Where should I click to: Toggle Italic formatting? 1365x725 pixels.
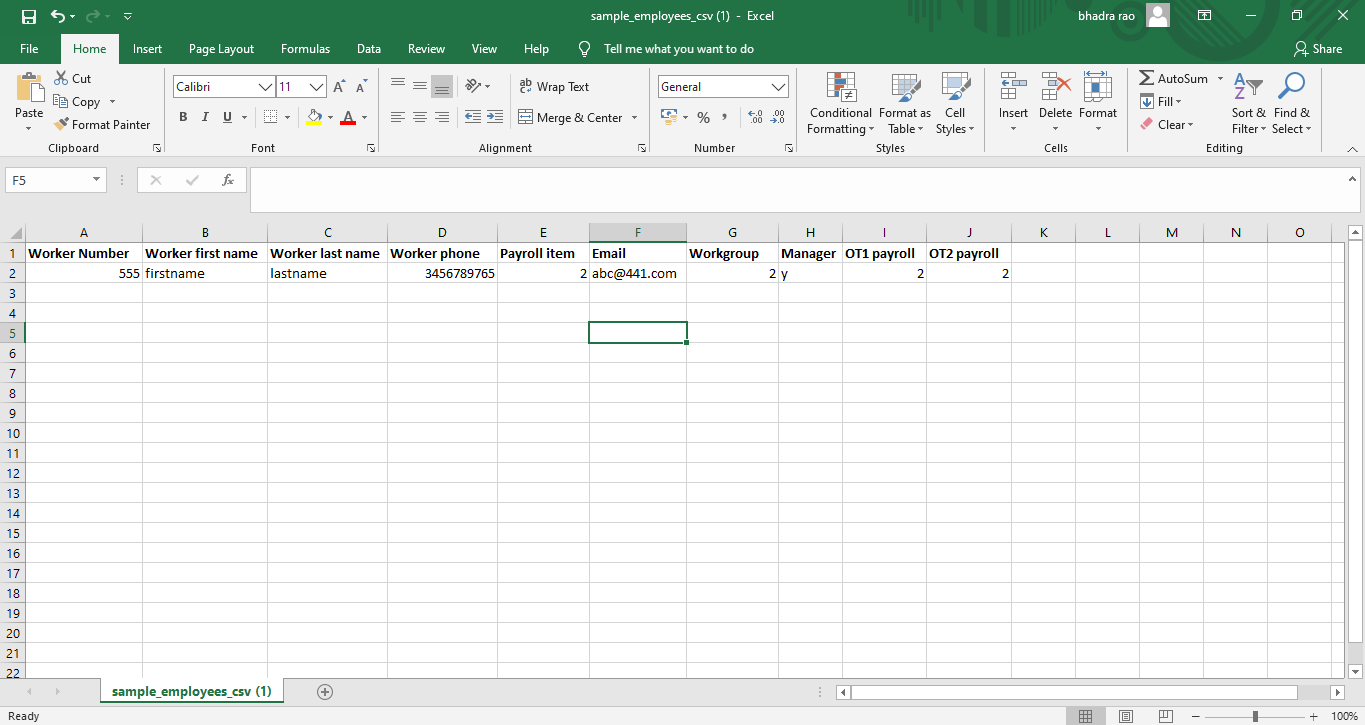point(205,118)
